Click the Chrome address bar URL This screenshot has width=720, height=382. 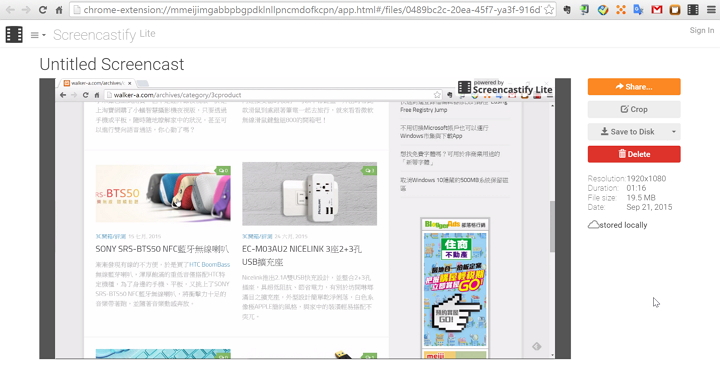[x=312, y=10]
